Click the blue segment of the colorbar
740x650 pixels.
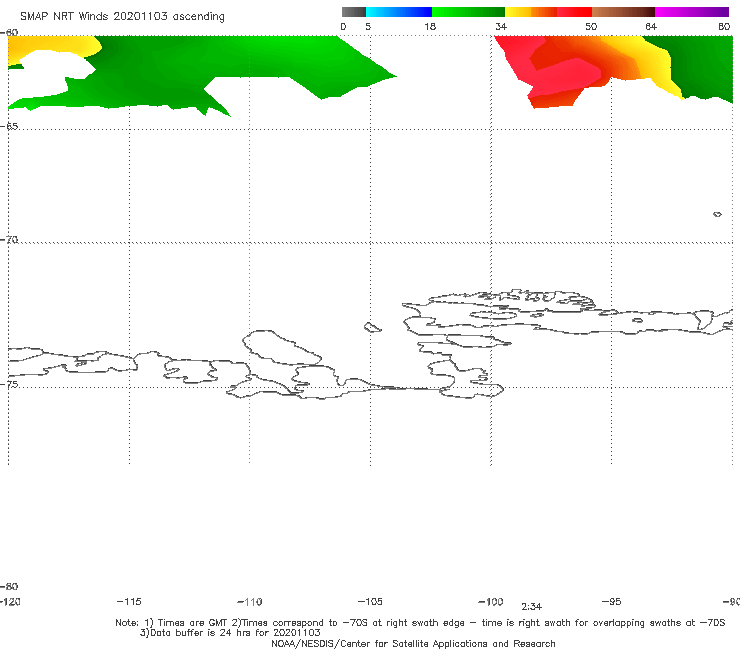(399, 12)
